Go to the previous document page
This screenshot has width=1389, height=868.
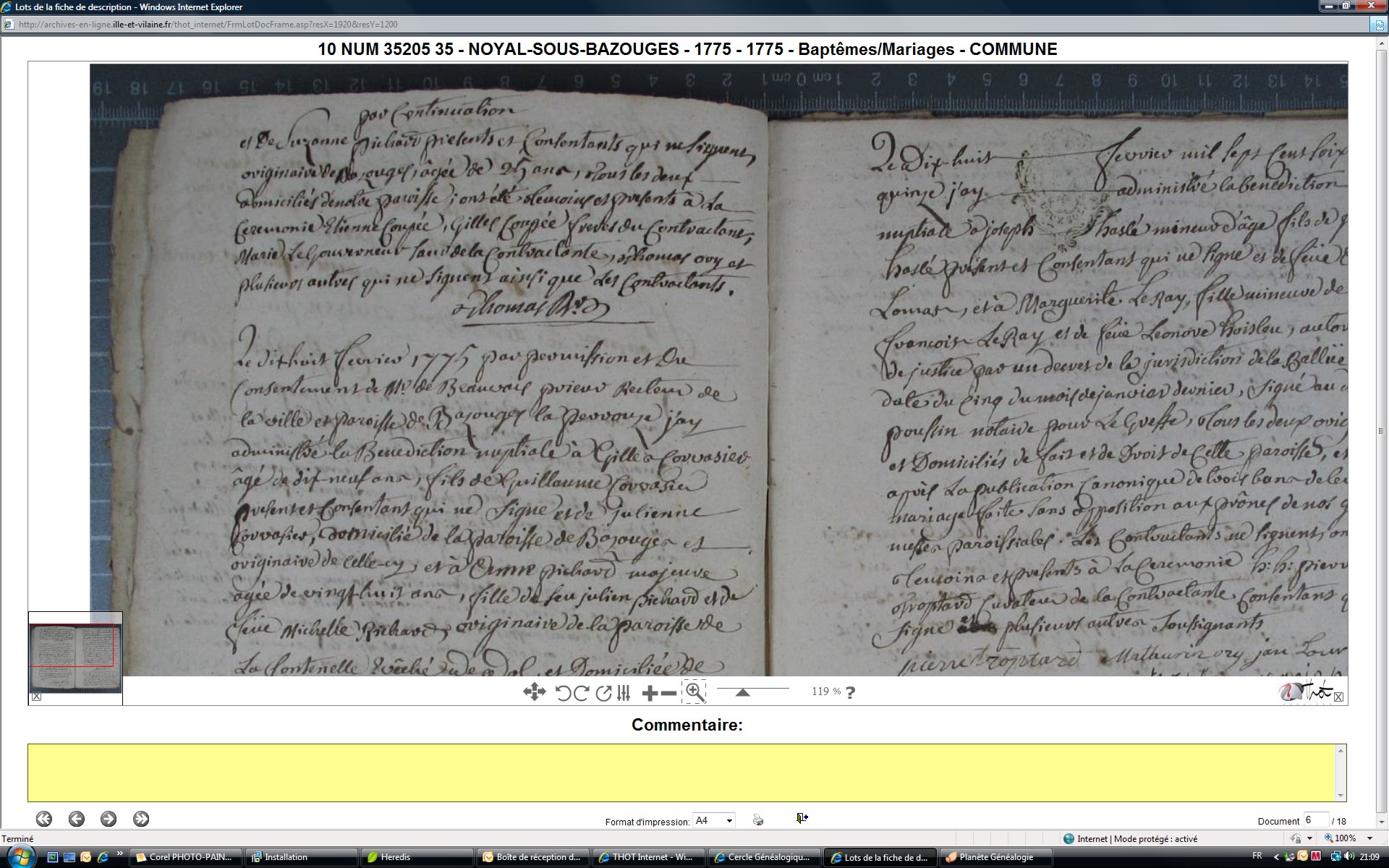76,819
